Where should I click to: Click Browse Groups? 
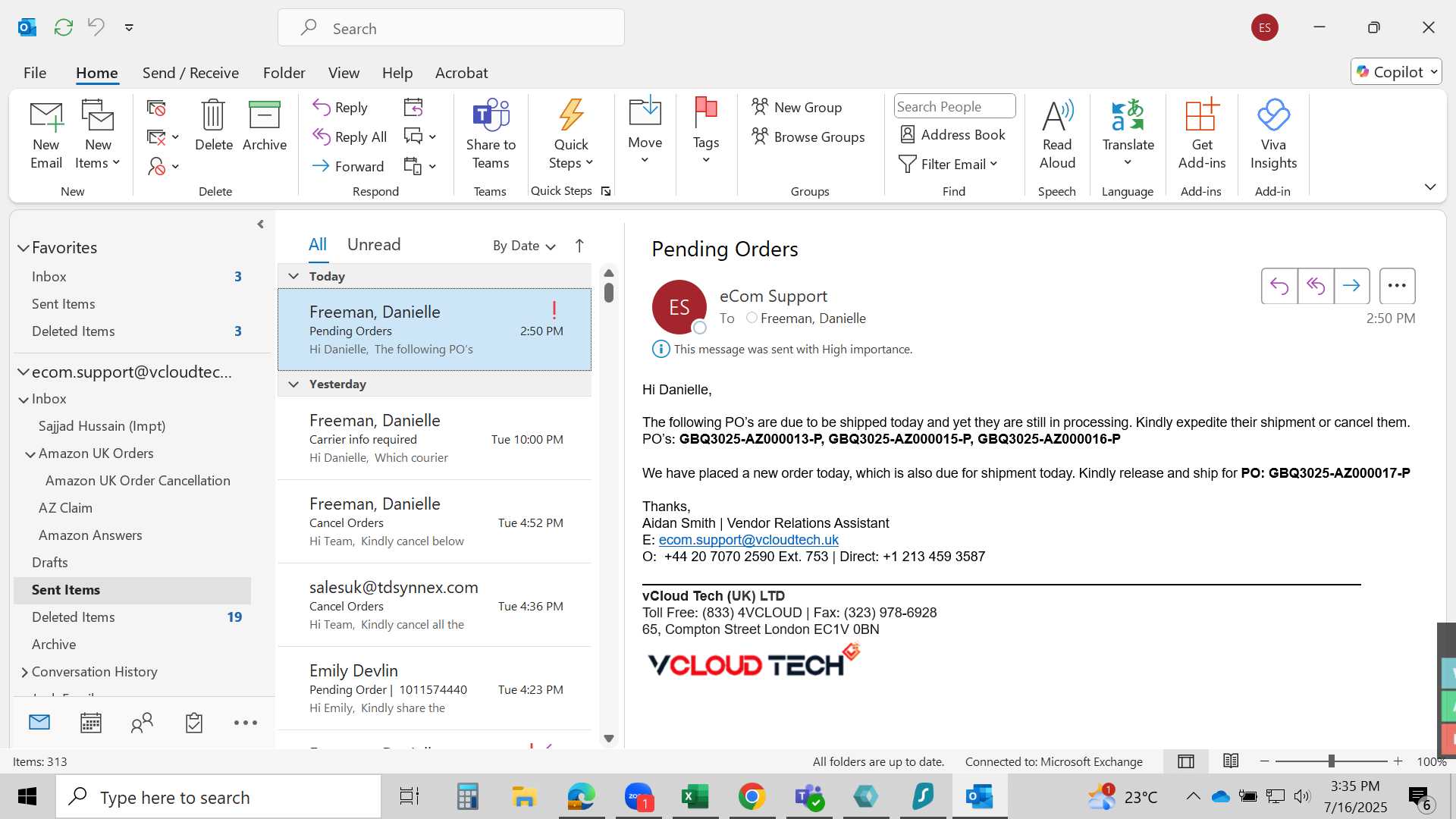coord(808,136)
